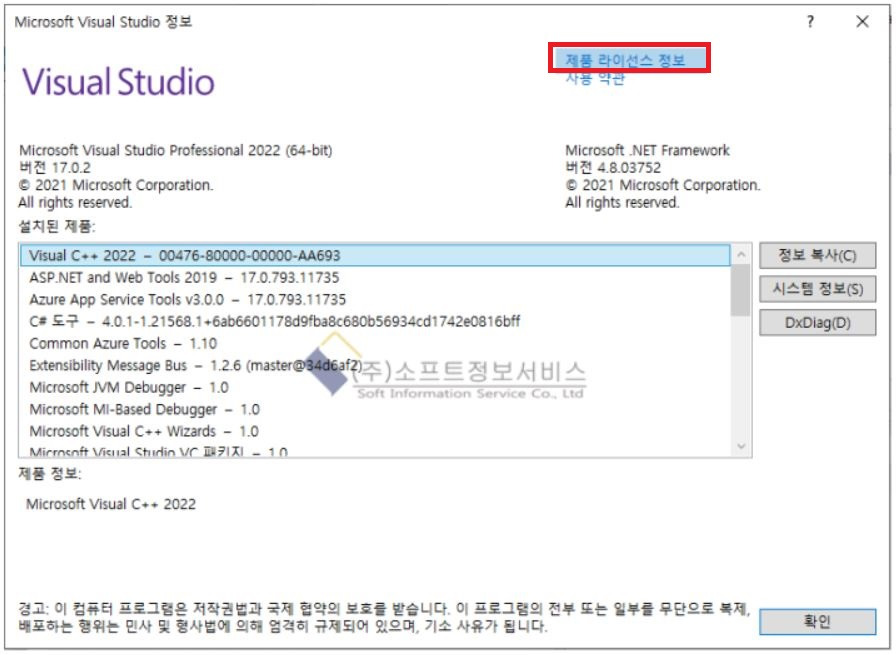Select ASP.NET and Web Tools 2019 row
Screen dimensions: 896x655
coord(375,278)
